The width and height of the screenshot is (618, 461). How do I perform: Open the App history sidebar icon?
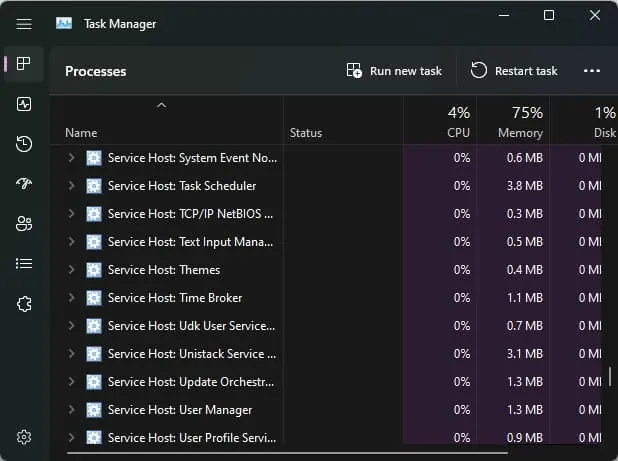[x=24, y=144]
